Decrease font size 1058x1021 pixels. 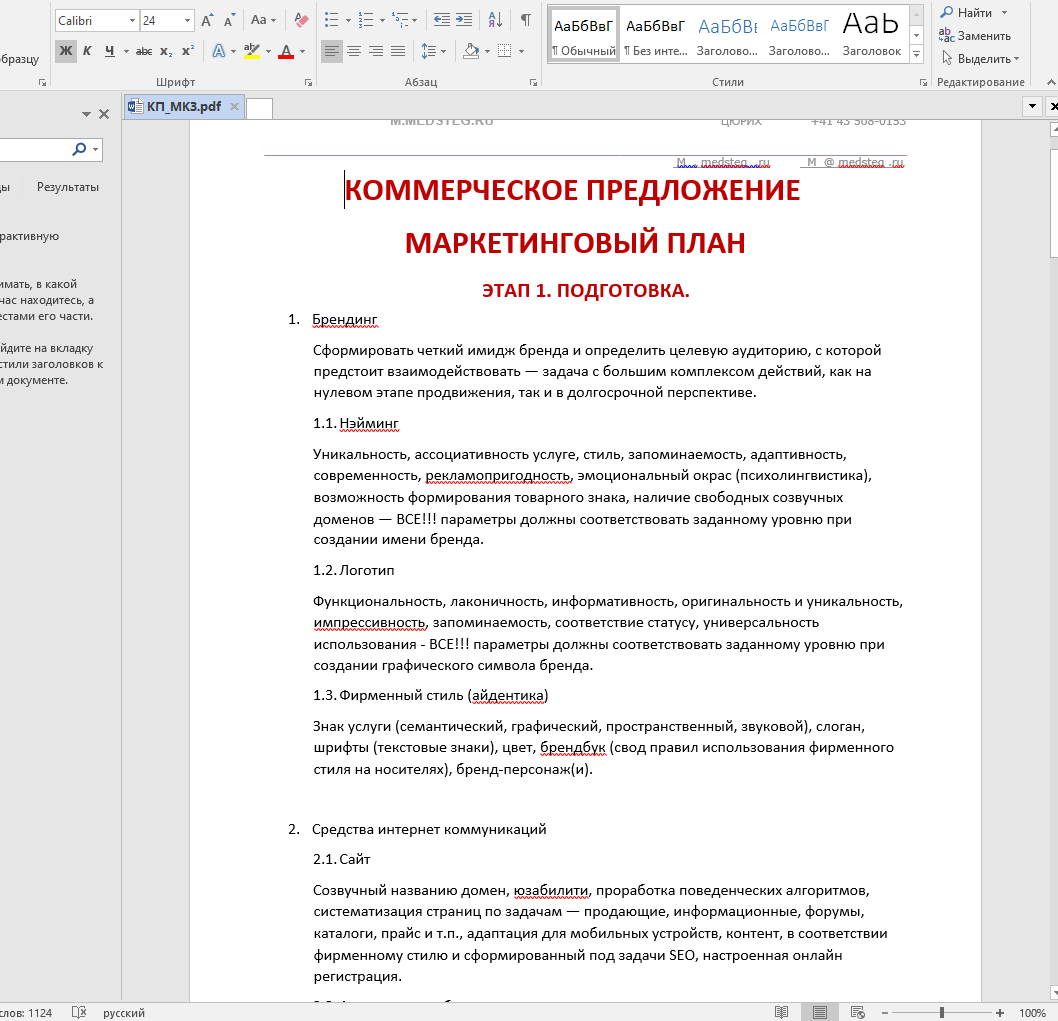[x=229, y=20]
